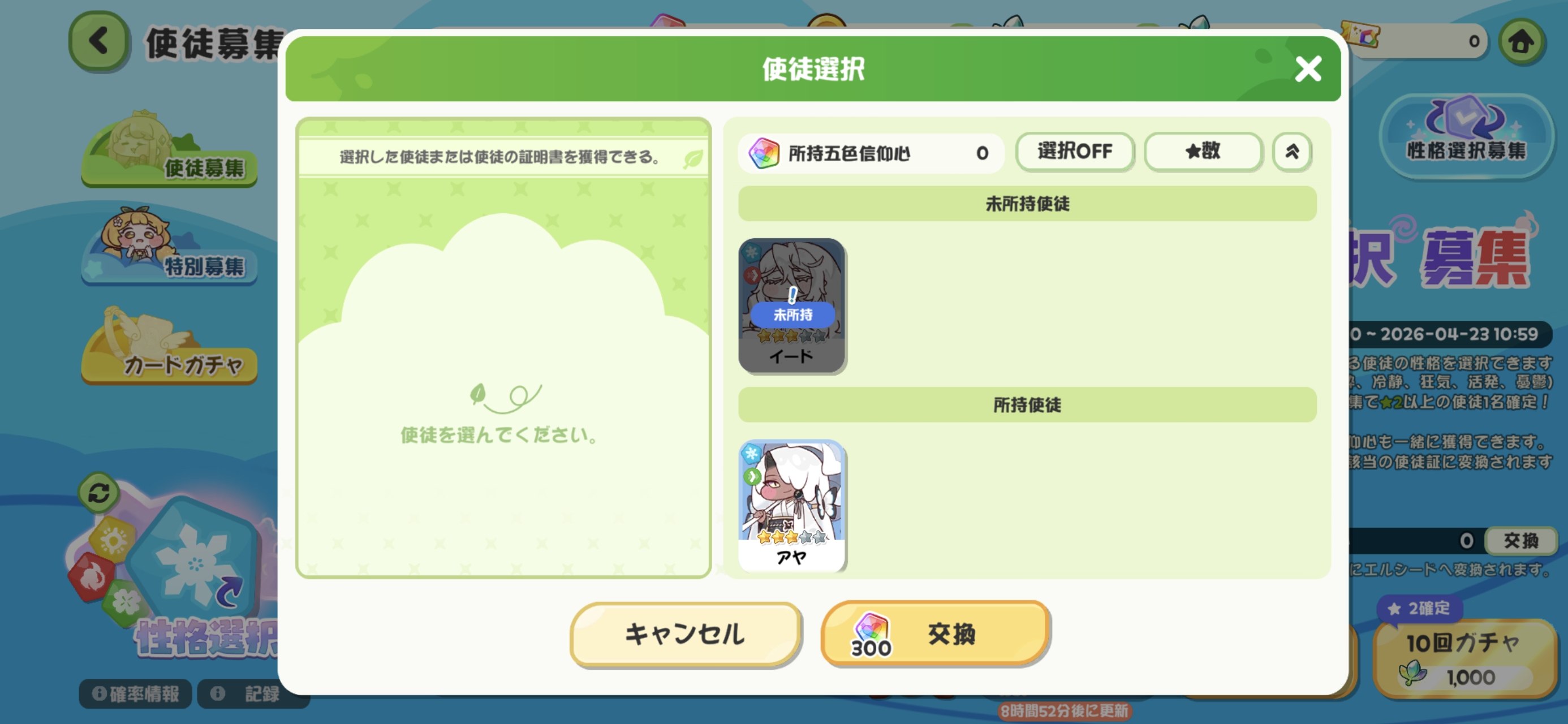Open the 特別募集 tab in the sidebar
This screenshot has width=1568, height=724.
click(x=169, y=247)
